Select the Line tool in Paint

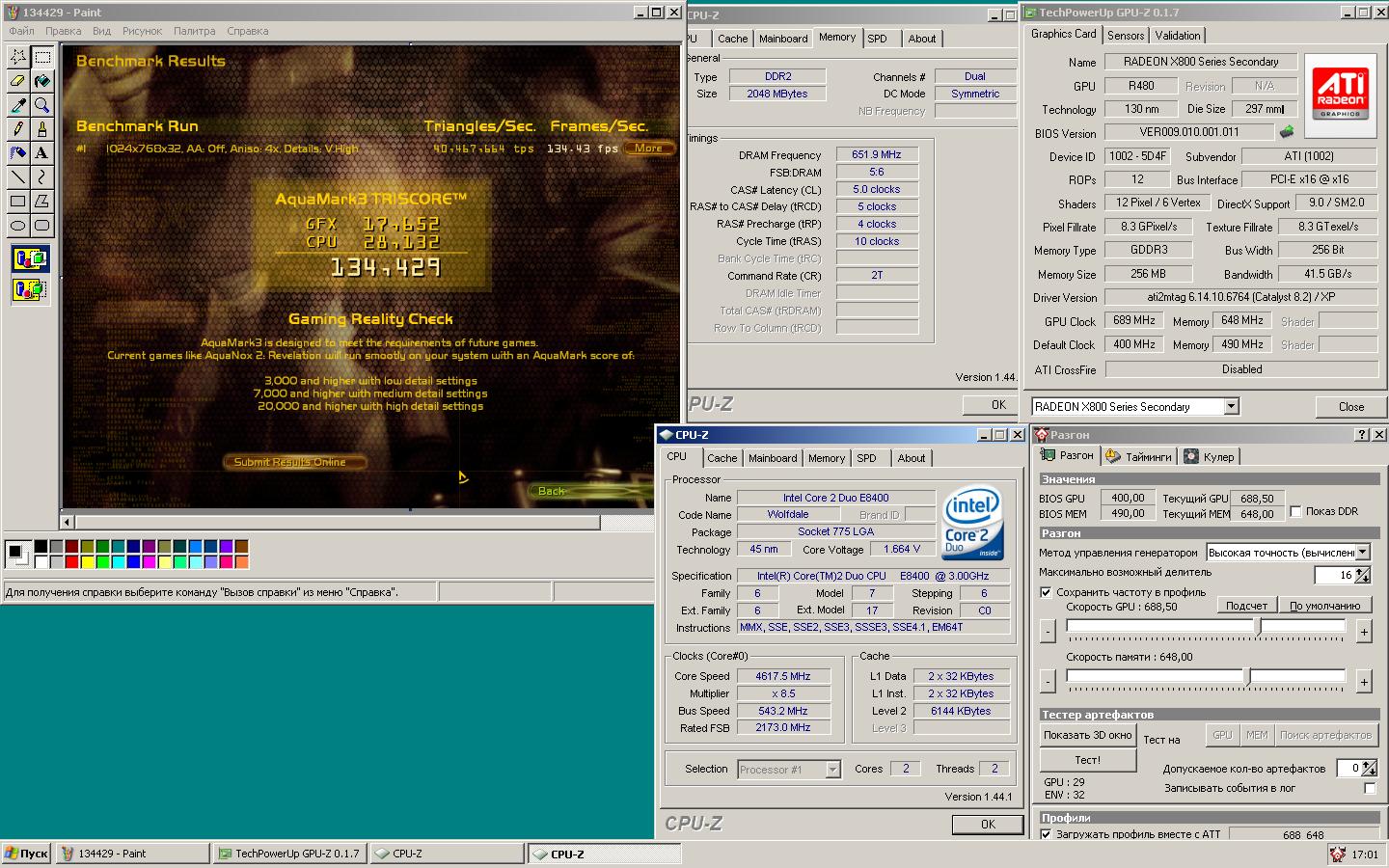point(17,176)
